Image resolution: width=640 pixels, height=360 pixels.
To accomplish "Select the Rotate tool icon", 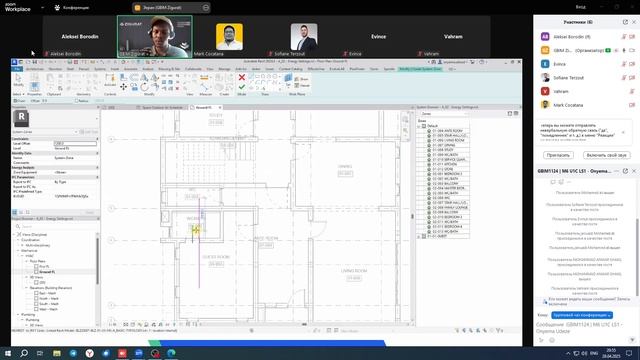I will (144, 87).
